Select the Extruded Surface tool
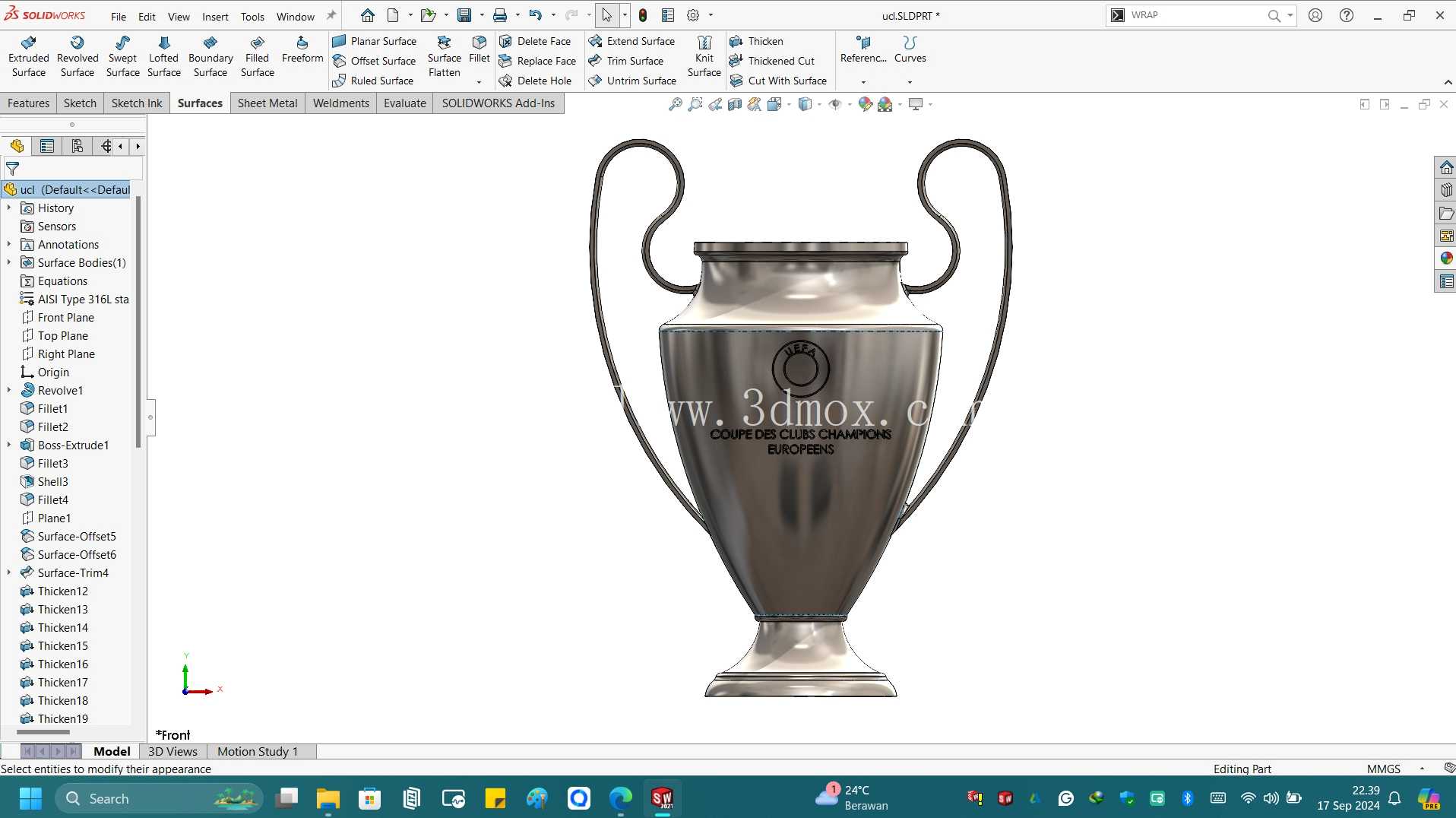Image resolution: width=1456 pixels, height=818 pixels. 29,57
